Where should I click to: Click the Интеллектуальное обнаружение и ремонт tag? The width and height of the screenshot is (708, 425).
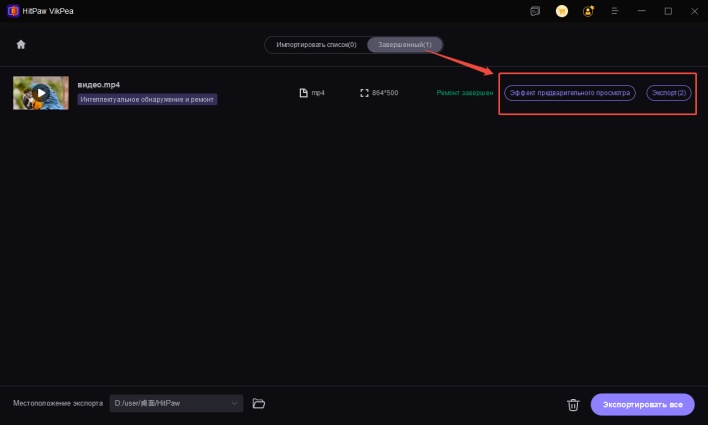pos(147,100)
